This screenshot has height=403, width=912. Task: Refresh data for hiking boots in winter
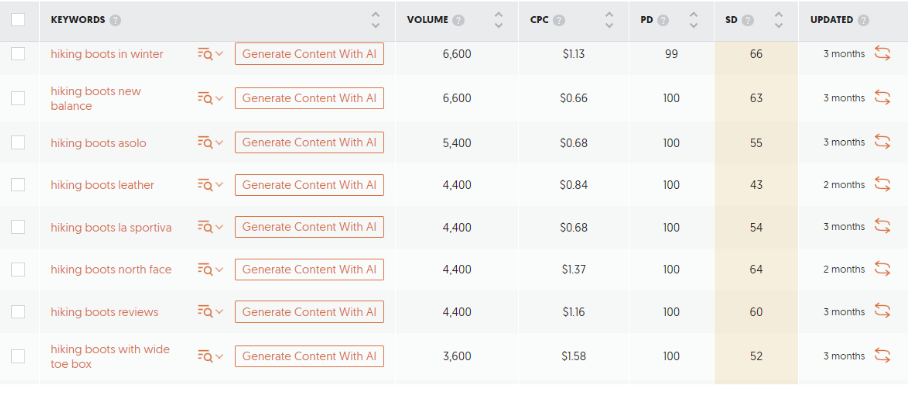coord(882,54)
